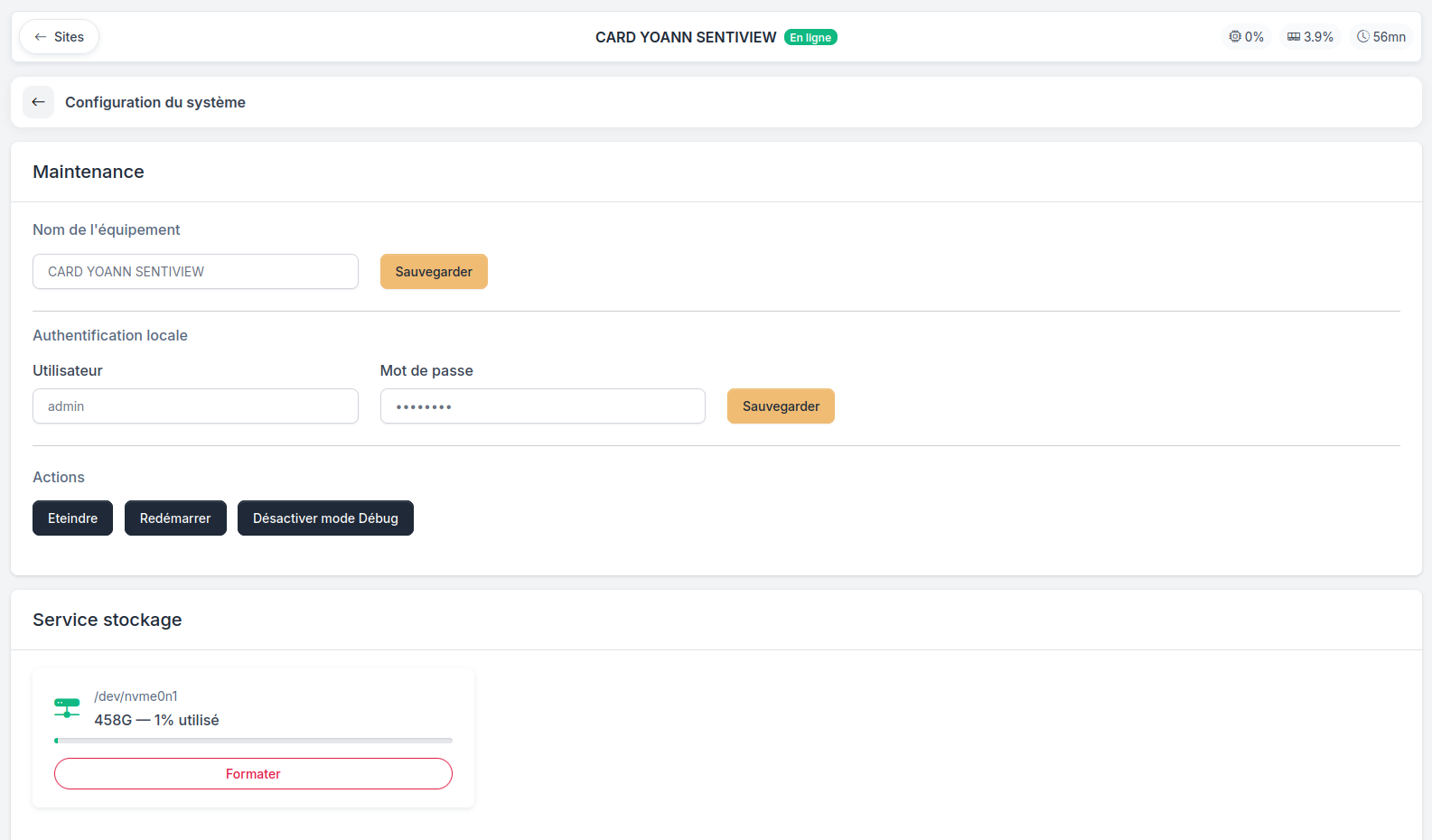Save the equipment name with Sauvegarder
This screenshot has width=1432, height=840.
tap(434, 272)
